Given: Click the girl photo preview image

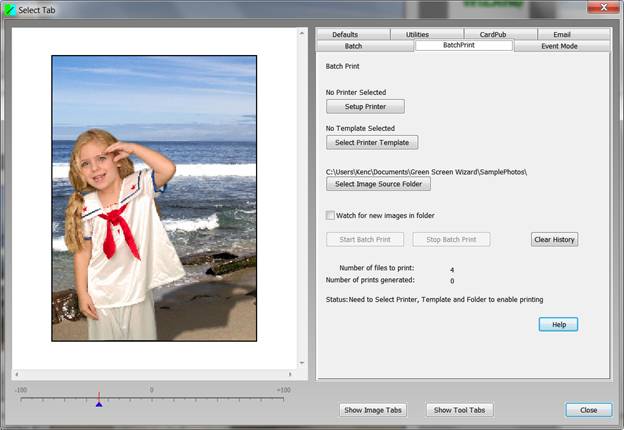Looking at the screenshot, I should 154,198.
